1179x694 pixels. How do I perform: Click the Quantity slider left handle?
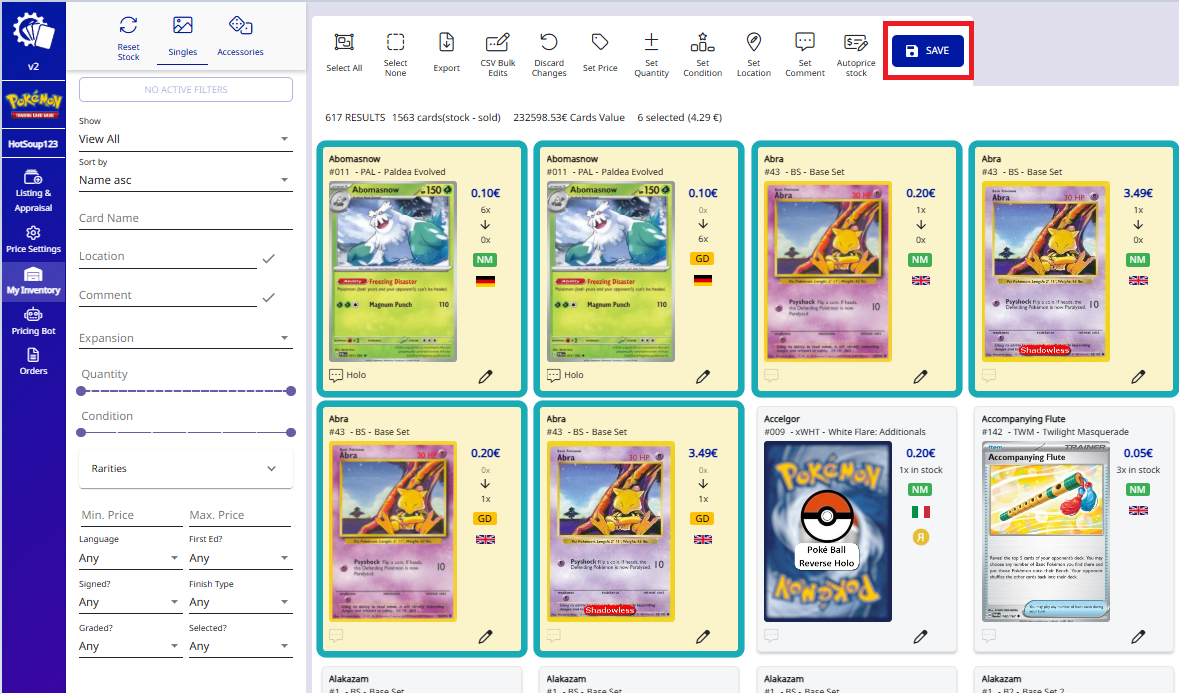[81, 391]
